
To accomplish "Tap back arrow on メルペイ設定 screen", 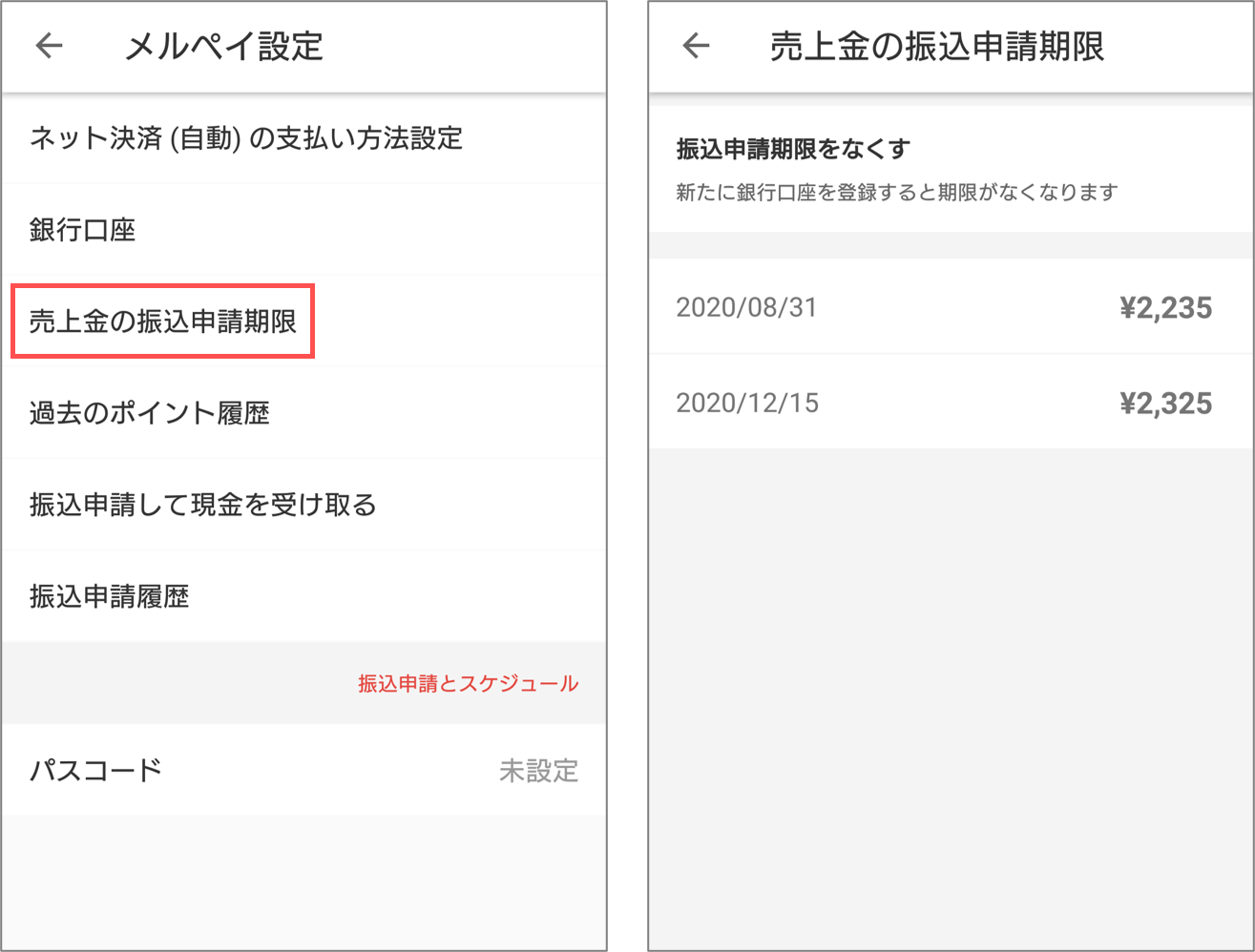I will pyautogui.click(x=49, y=46).
